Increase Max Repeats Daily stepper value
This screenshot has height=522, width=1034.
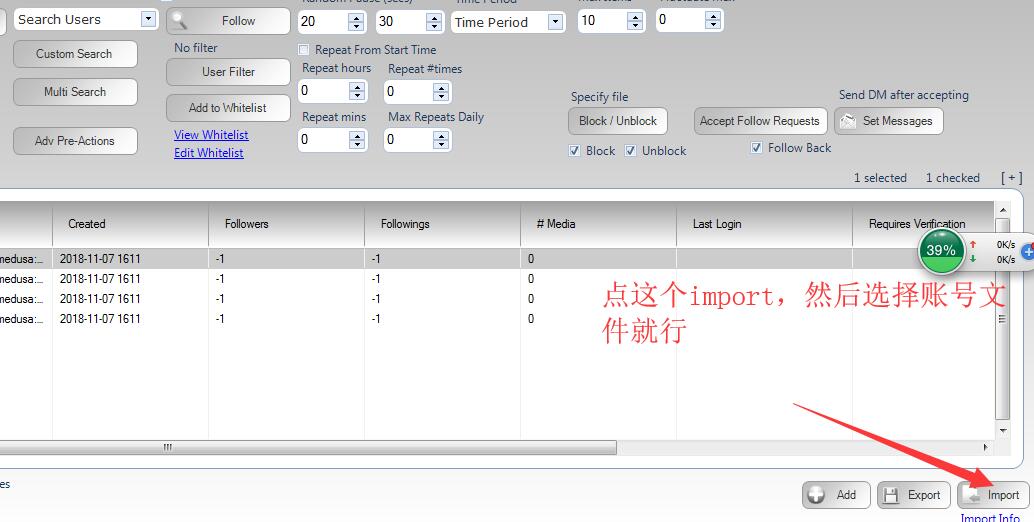point(443,135)
